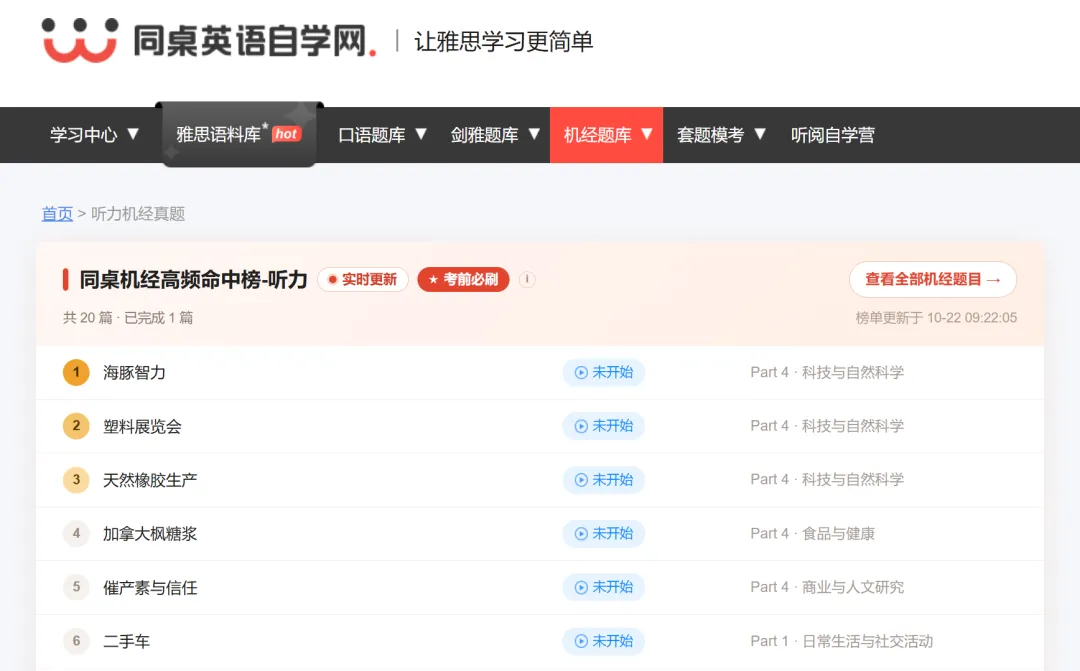The width and height of the screenshot is (1080, 671).
Task: Click 日常生活与社交活动 category label
Action: (x=867, y=641)
